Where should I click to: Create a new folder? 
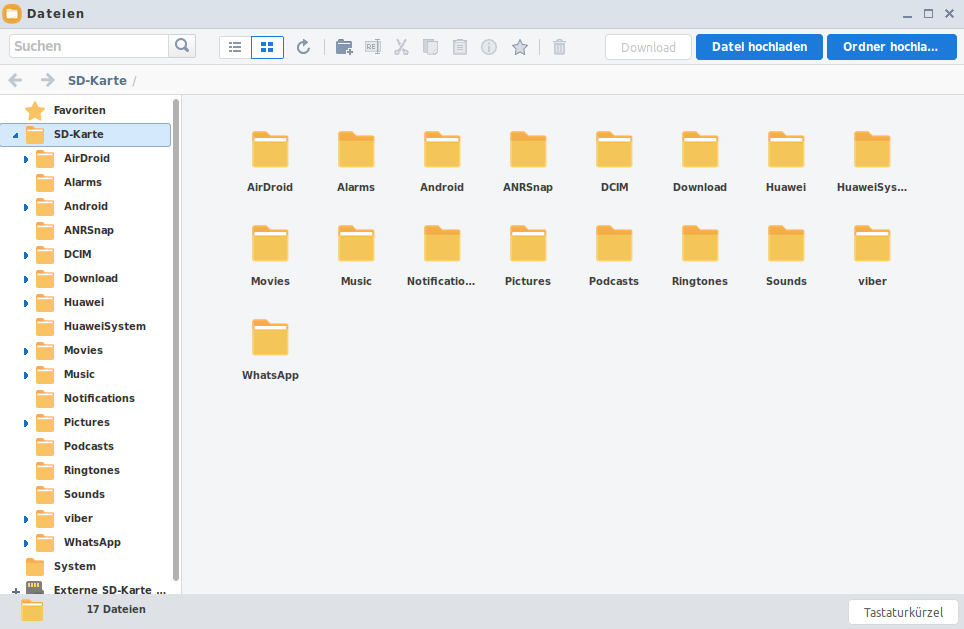coord(344,47)
